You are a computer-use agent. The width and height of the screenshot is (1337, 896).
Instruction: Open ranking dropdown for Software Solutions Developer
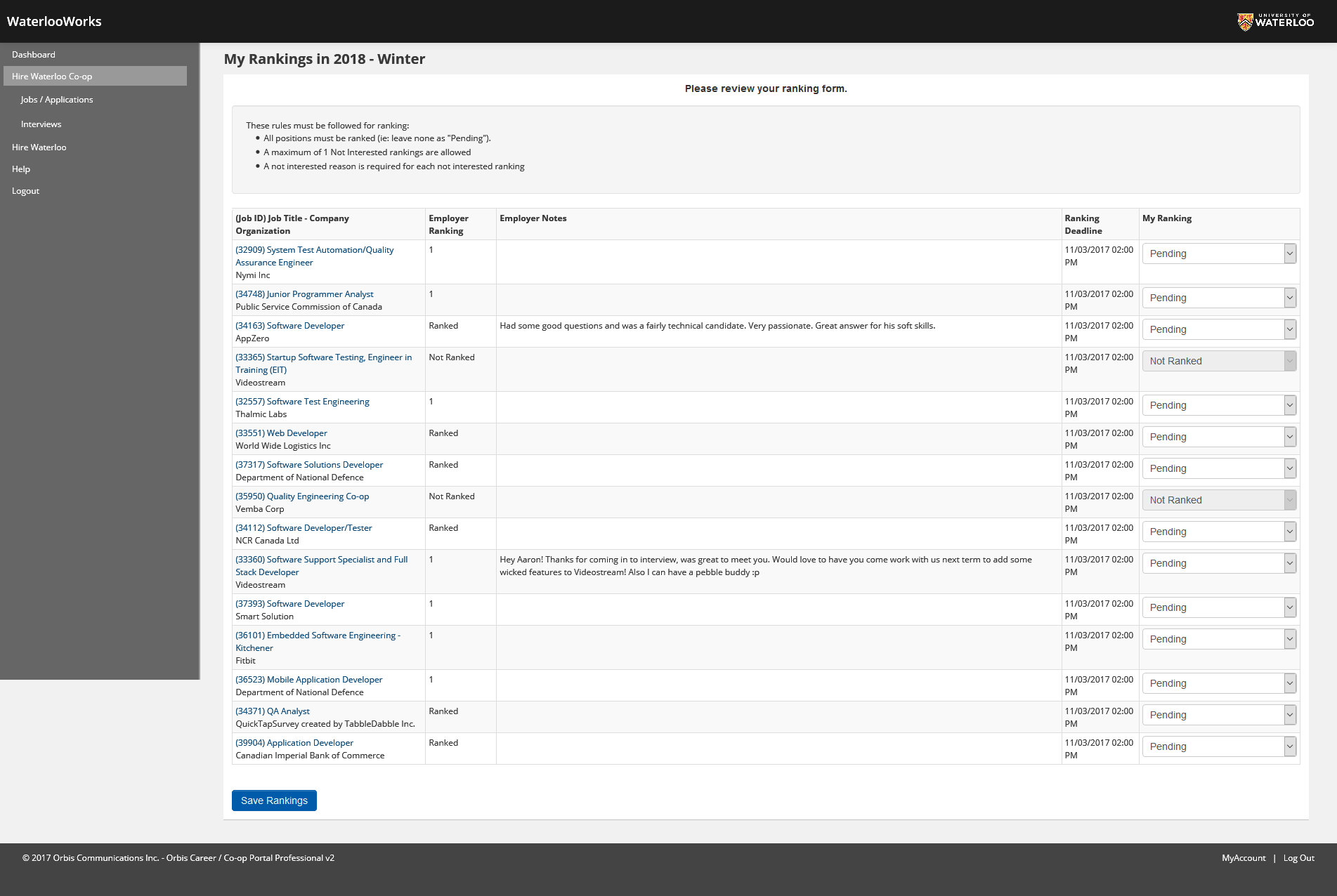click(x=1219, y=468)
